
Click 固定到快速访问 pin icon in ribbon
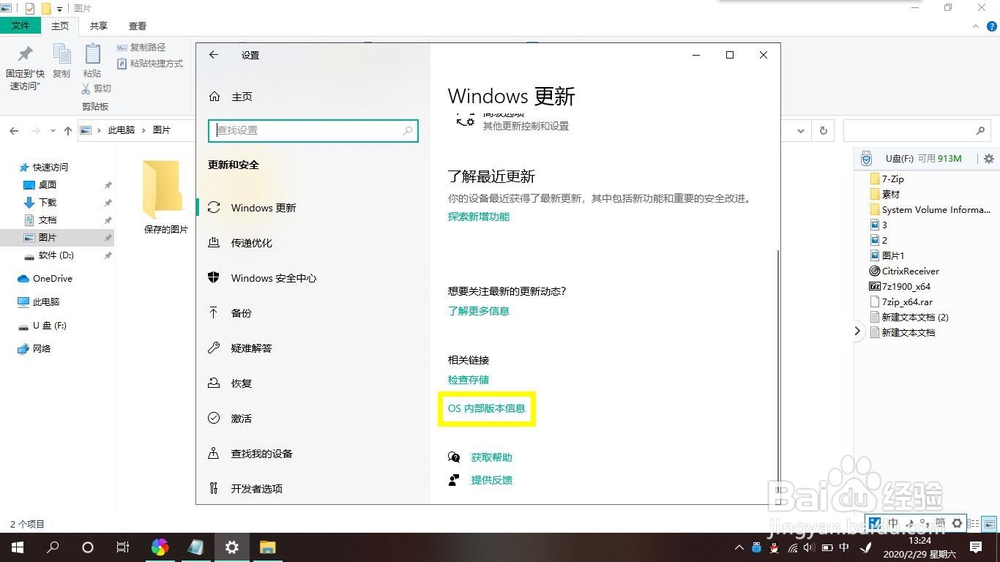[25, 54]
